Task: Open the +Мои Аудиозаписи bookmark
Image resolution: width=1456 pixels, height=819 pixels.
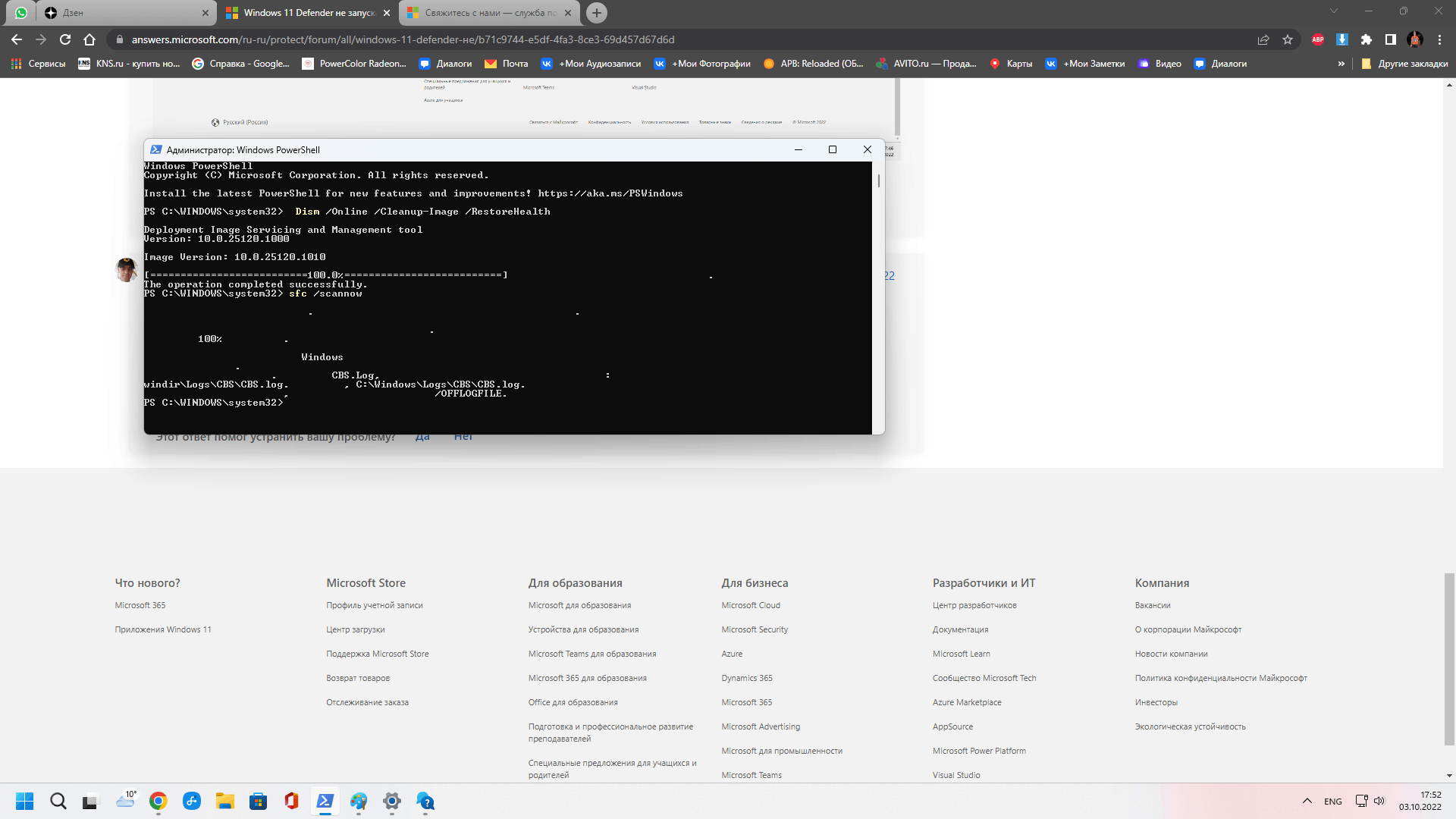Action: (x=591, y=64)
